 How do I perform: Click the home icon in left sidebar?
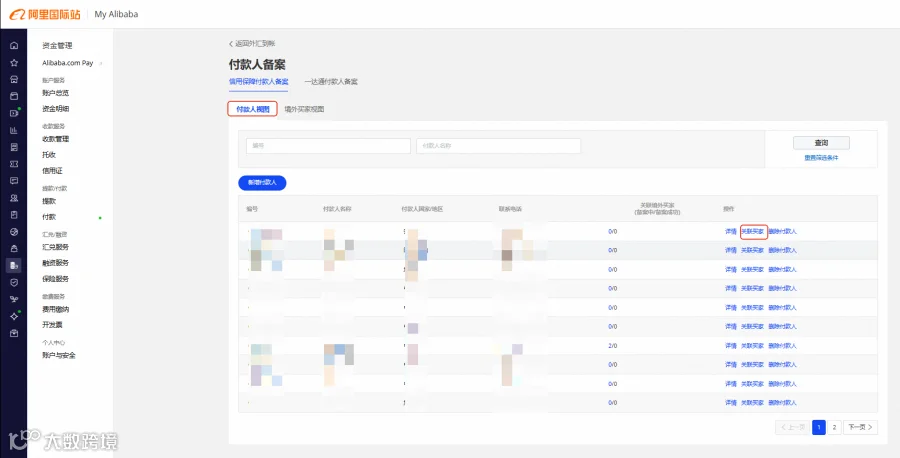[14, 46]
